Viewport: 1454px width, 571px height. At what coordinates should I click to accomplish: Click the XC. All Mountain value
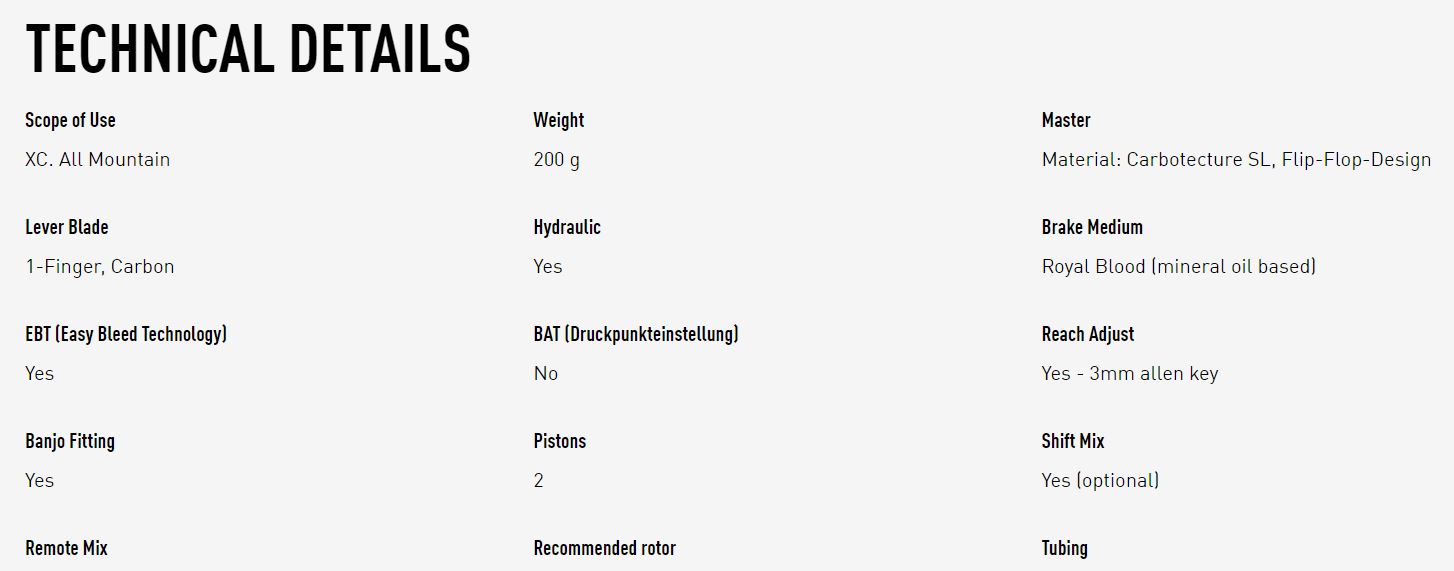click(97, 159)
